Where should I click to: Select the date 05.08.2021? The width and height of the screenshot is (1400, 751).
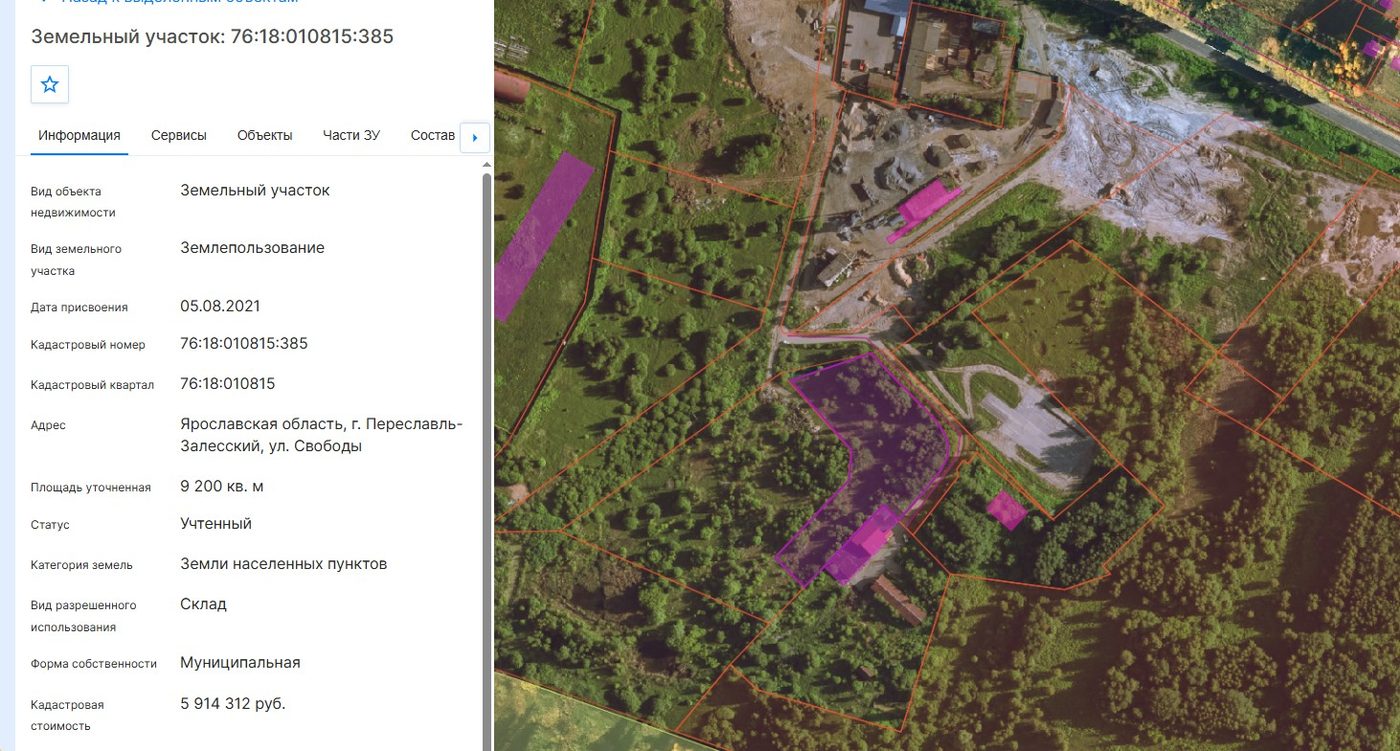click(x=220, y=306)
